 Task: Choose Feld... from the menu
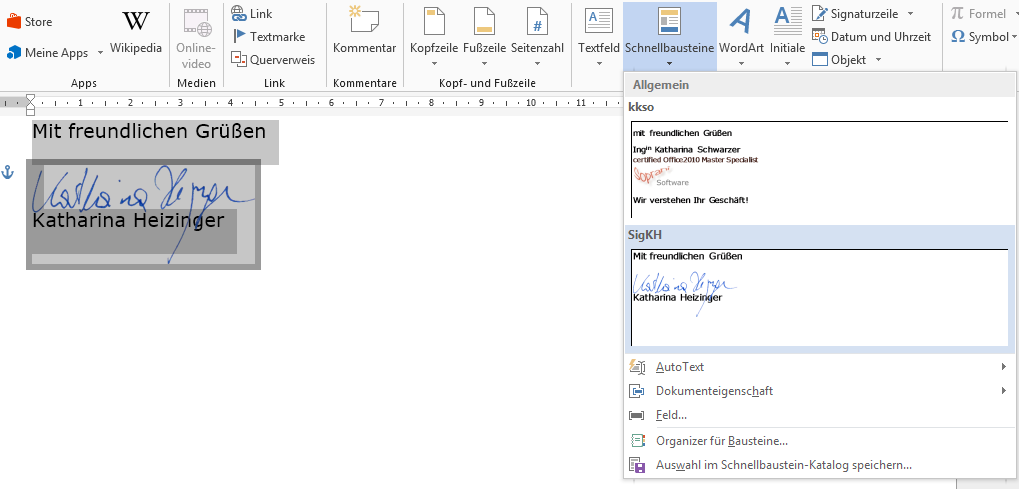[x=670, y=415]
